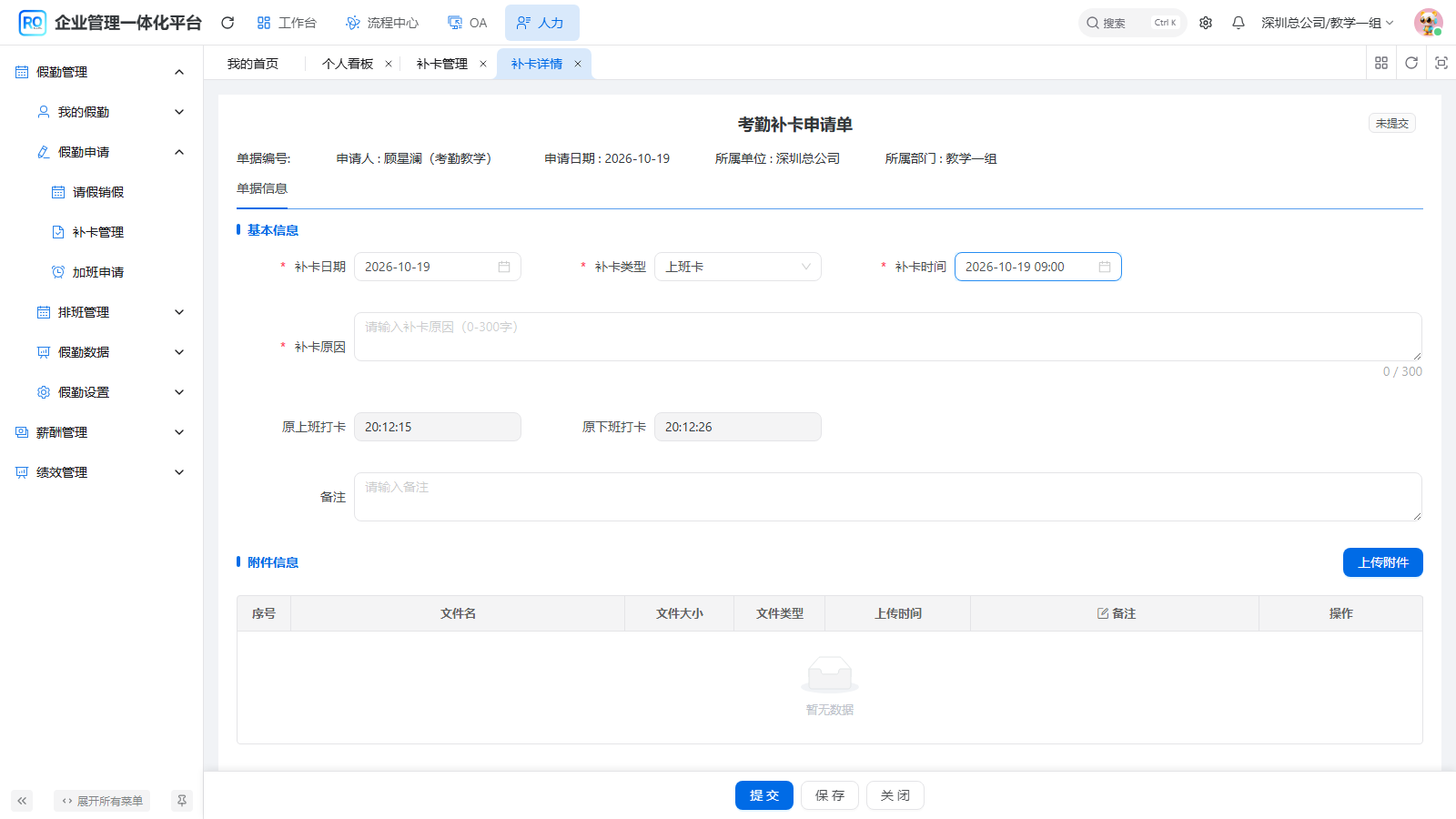Screen dimensions: 1456x819
Task: Switch to the 我的首页 tab
Action: click(x=253, y=64)
